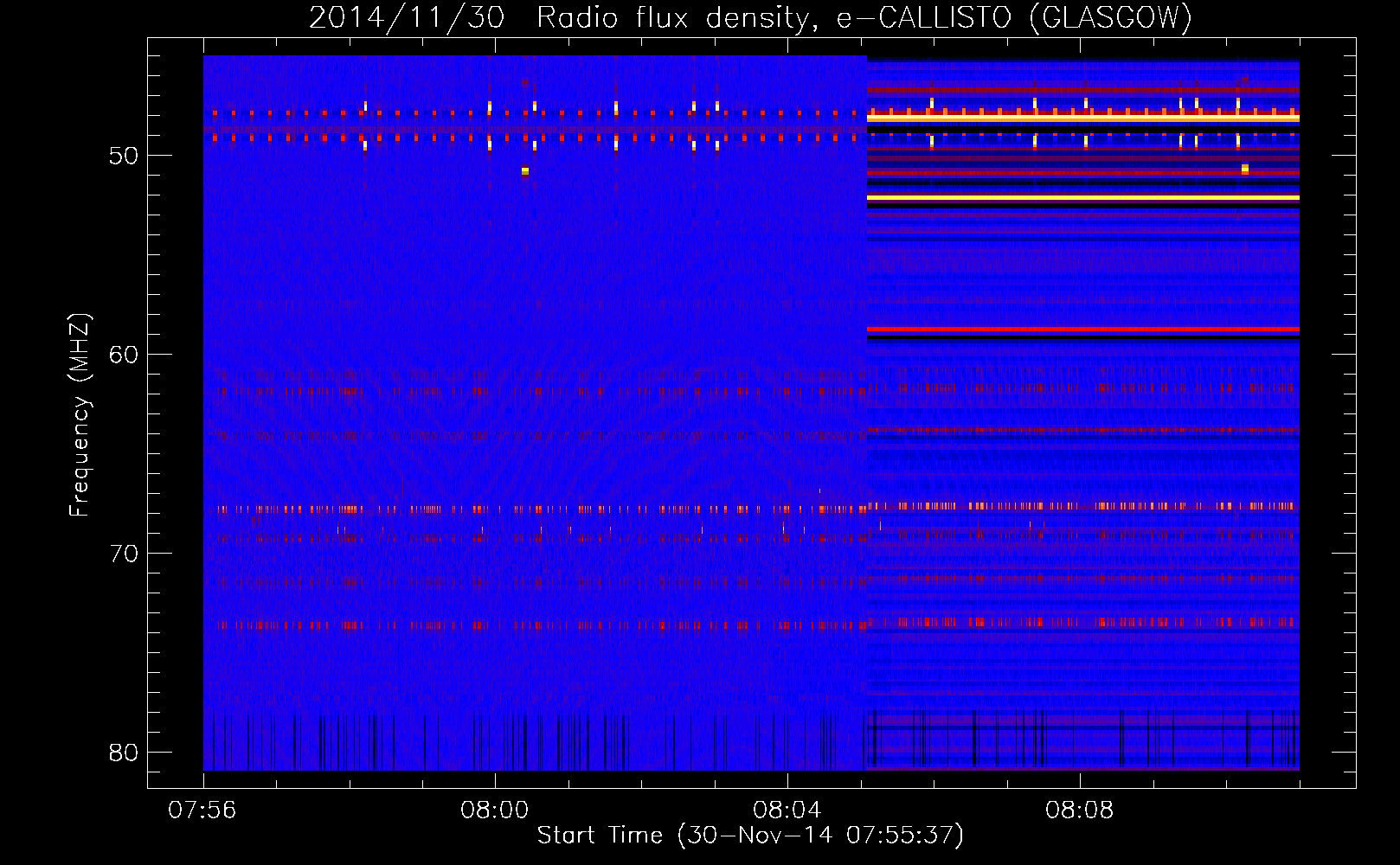Click the "Start Time (30-Nov-14 07:55:37)" label
The height and width of the screenshot is (865, 1400).
(x=750, y=836)
